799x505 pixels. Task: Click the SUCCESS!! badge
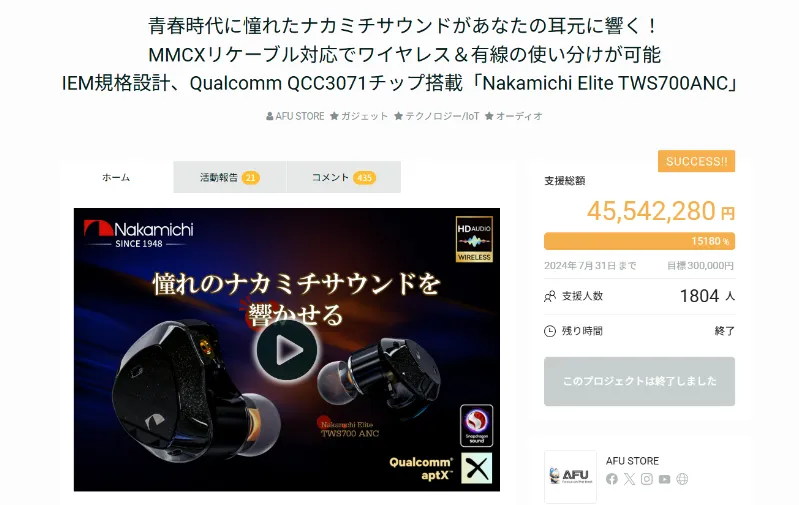click(x=697, y=162)
